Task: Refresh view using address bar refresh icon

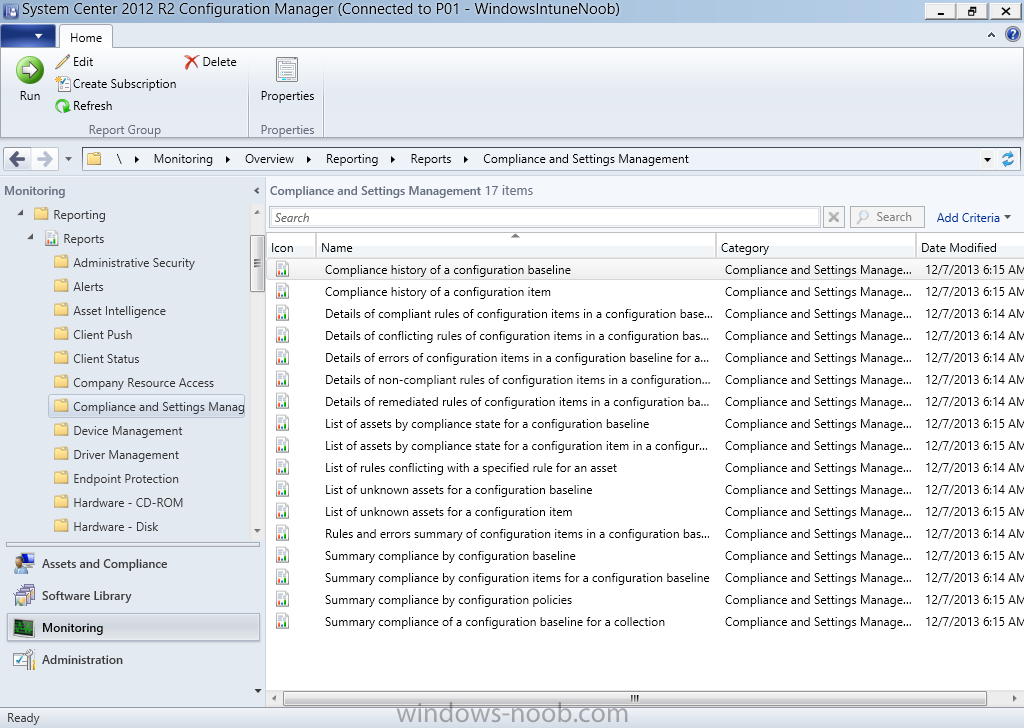Action: pos(1008,159)
